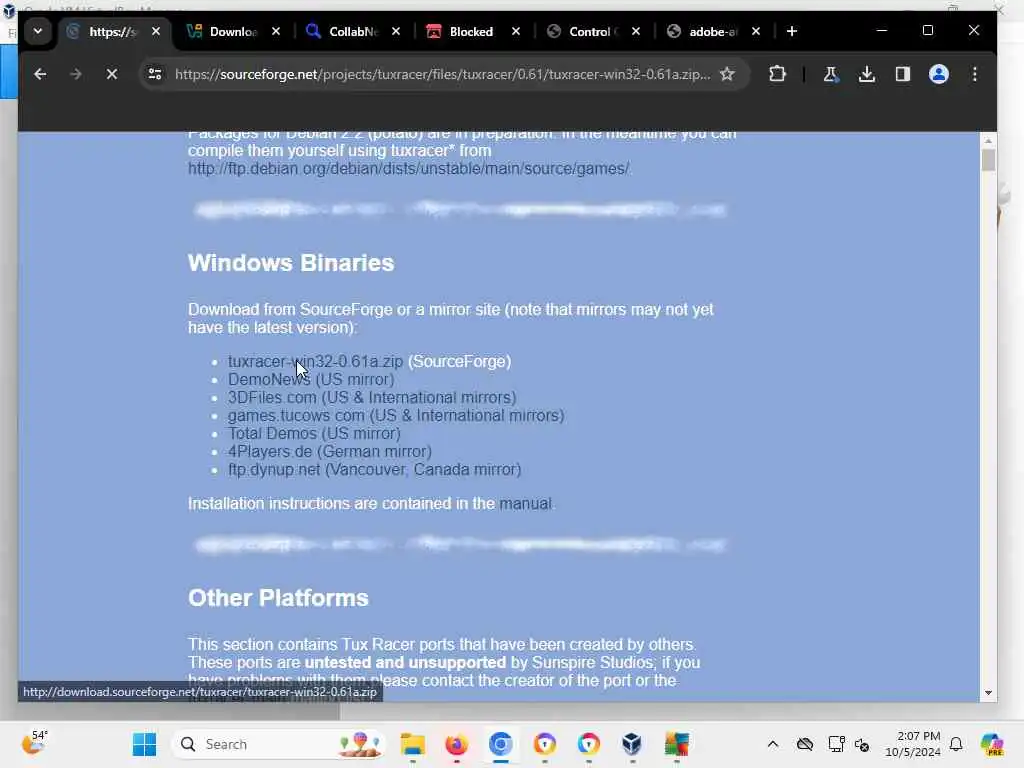Open the user profile avatar
Screen dimensions: 1024x768
(938, 74)
